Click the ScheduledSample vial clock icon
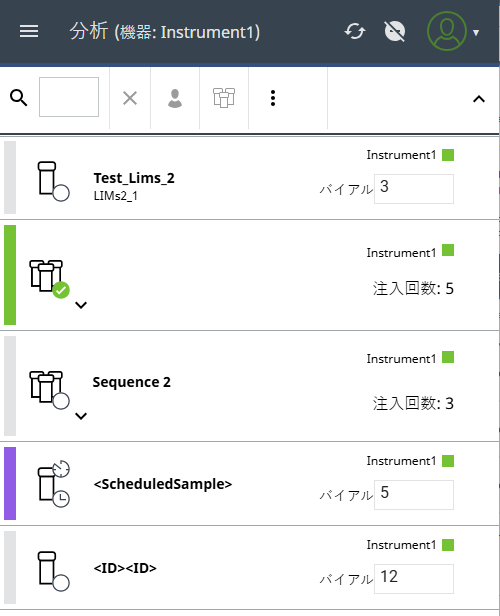 coord(53,484)
